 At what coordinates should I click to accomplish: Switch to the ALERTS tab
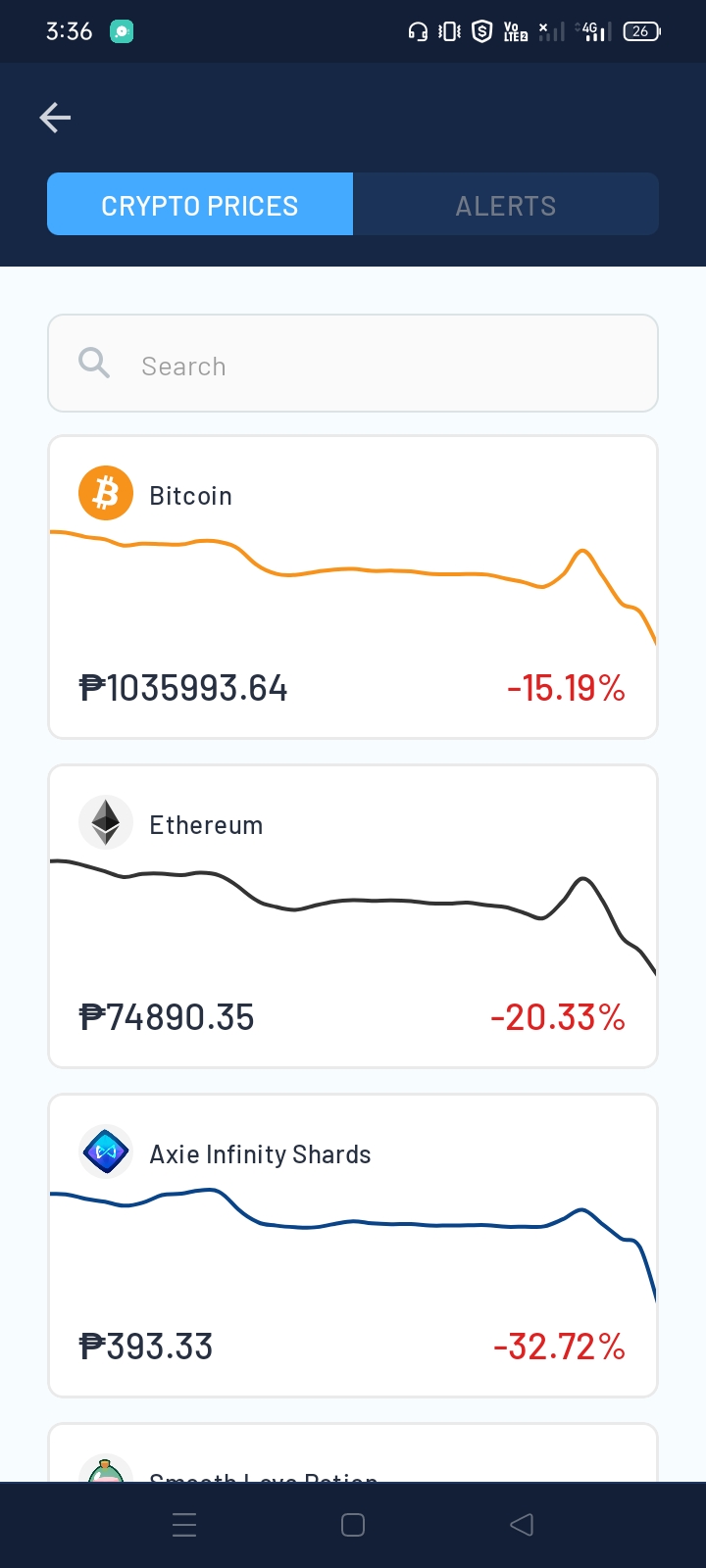506,204
